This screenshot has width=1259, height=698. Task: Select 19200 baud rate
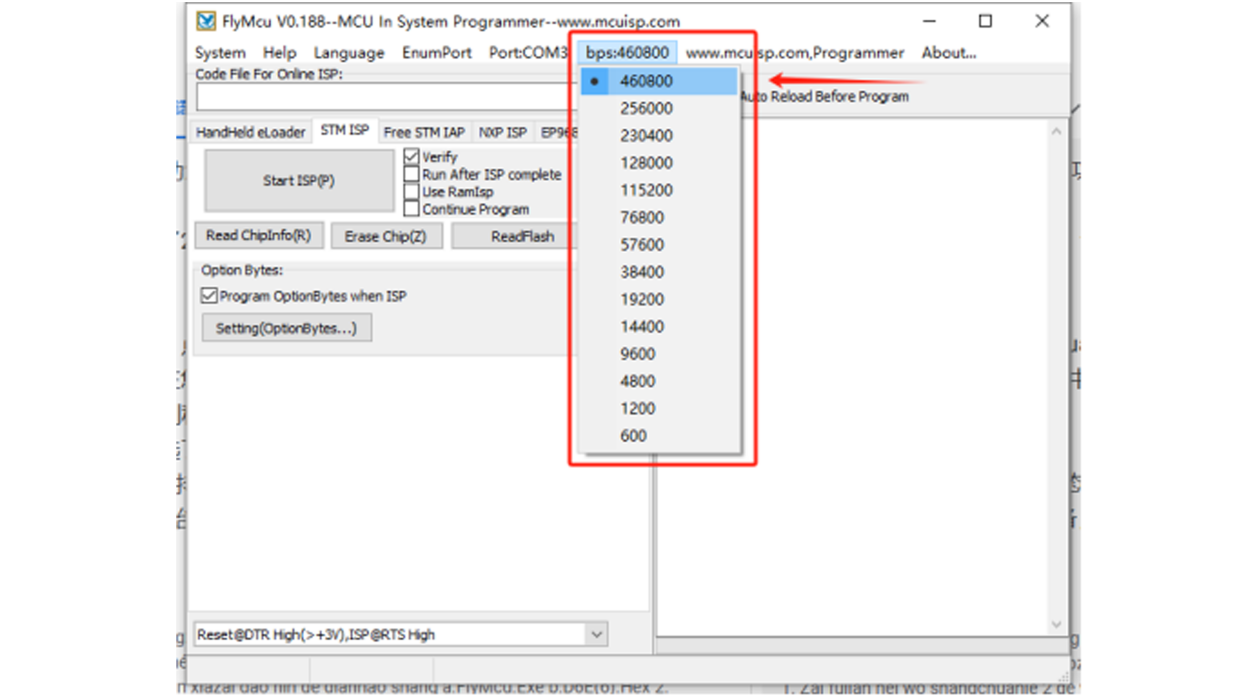[x=660, y=299]
